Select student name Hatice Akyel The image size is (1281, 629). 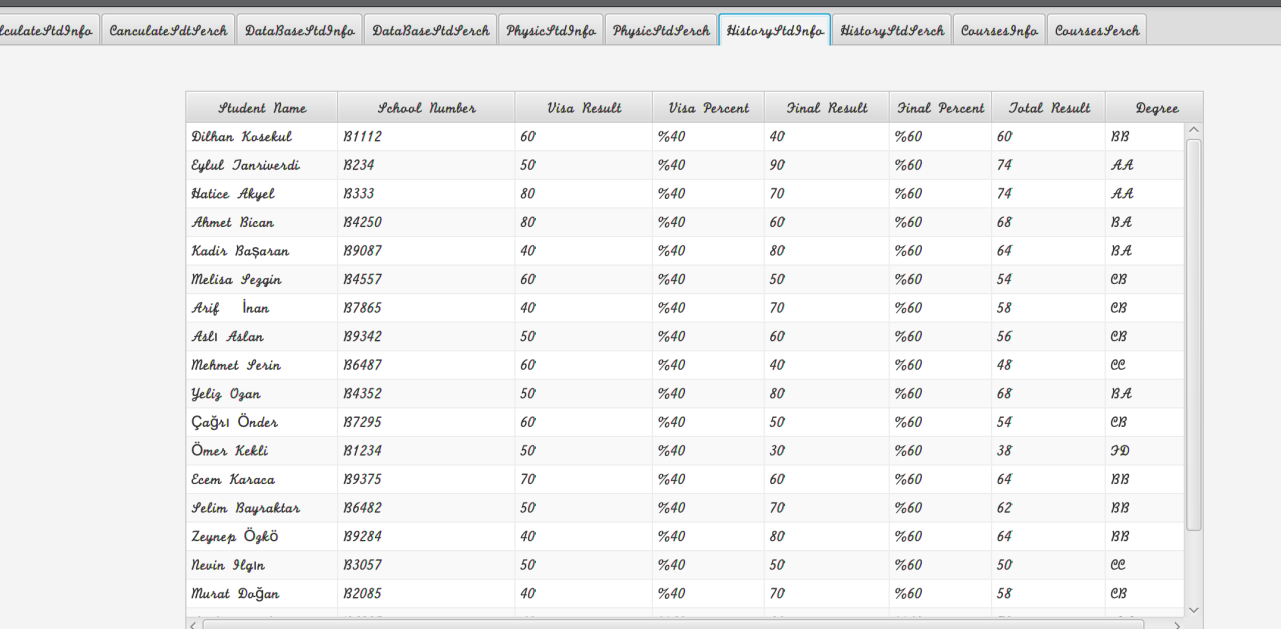click(x=232, y=193)
